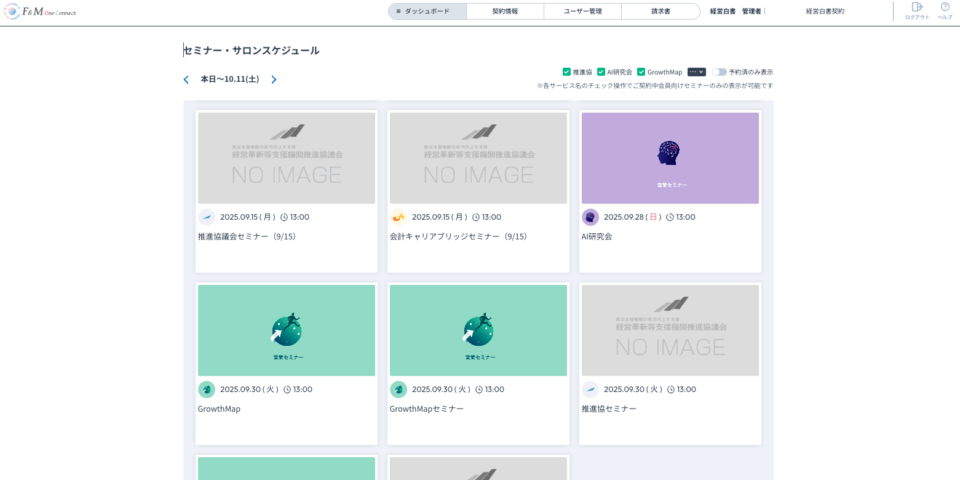This screenshot has height=480, width=960.
Task: Click the 推進協議会セミナー (9/15) organizer icon
Action: tap(206, 217)
